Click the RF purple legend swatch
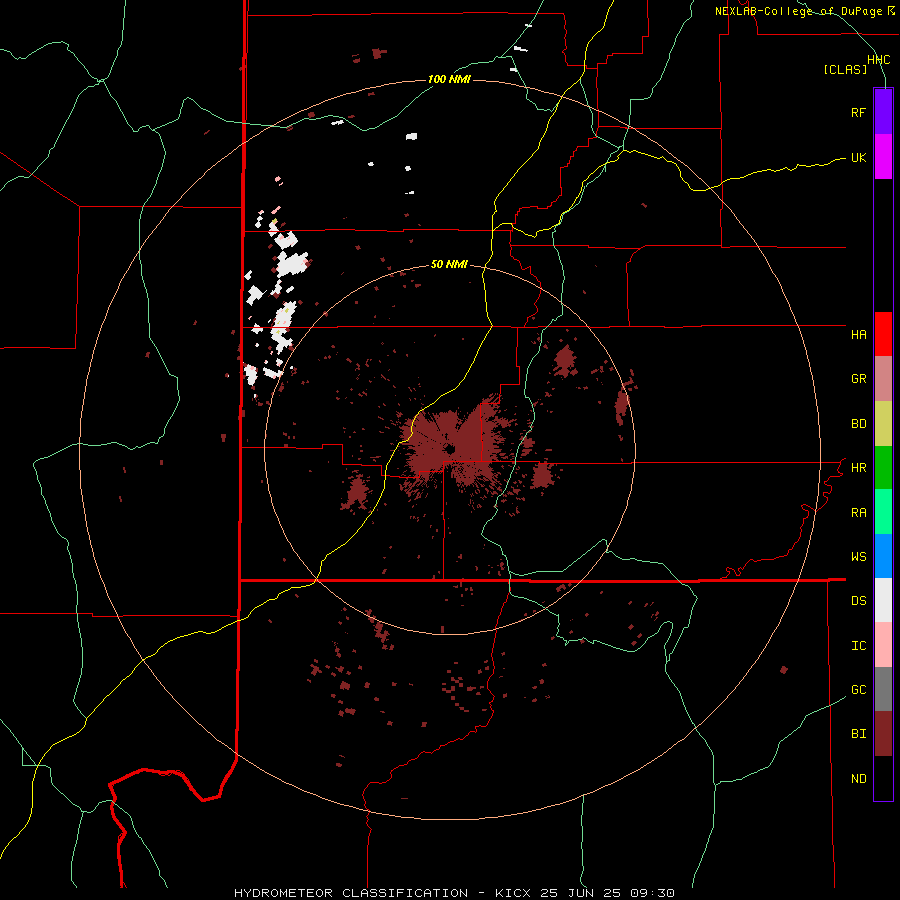The image size is (900, 900). [x=883, y=112]
